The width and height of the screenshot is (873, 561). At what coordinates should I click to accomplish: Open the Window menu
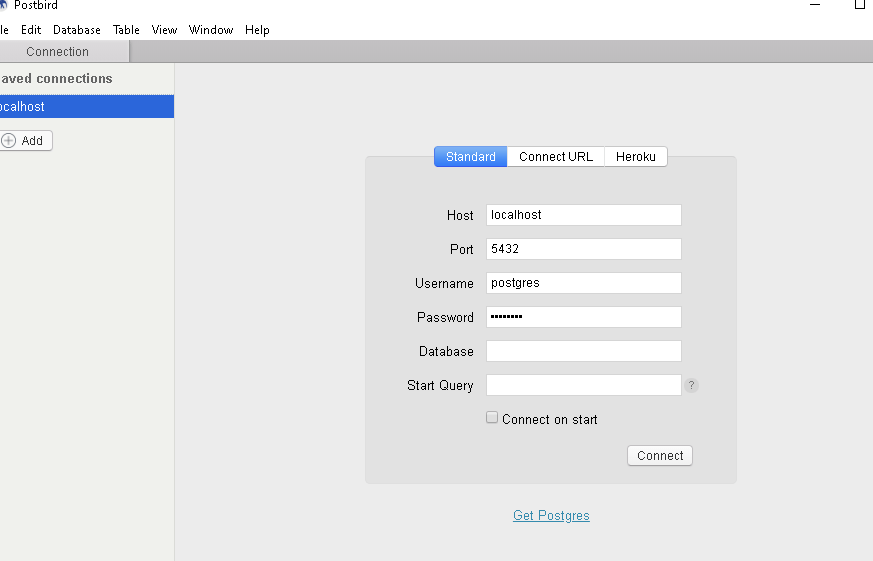pyautogui.click(x=211, y=30)
